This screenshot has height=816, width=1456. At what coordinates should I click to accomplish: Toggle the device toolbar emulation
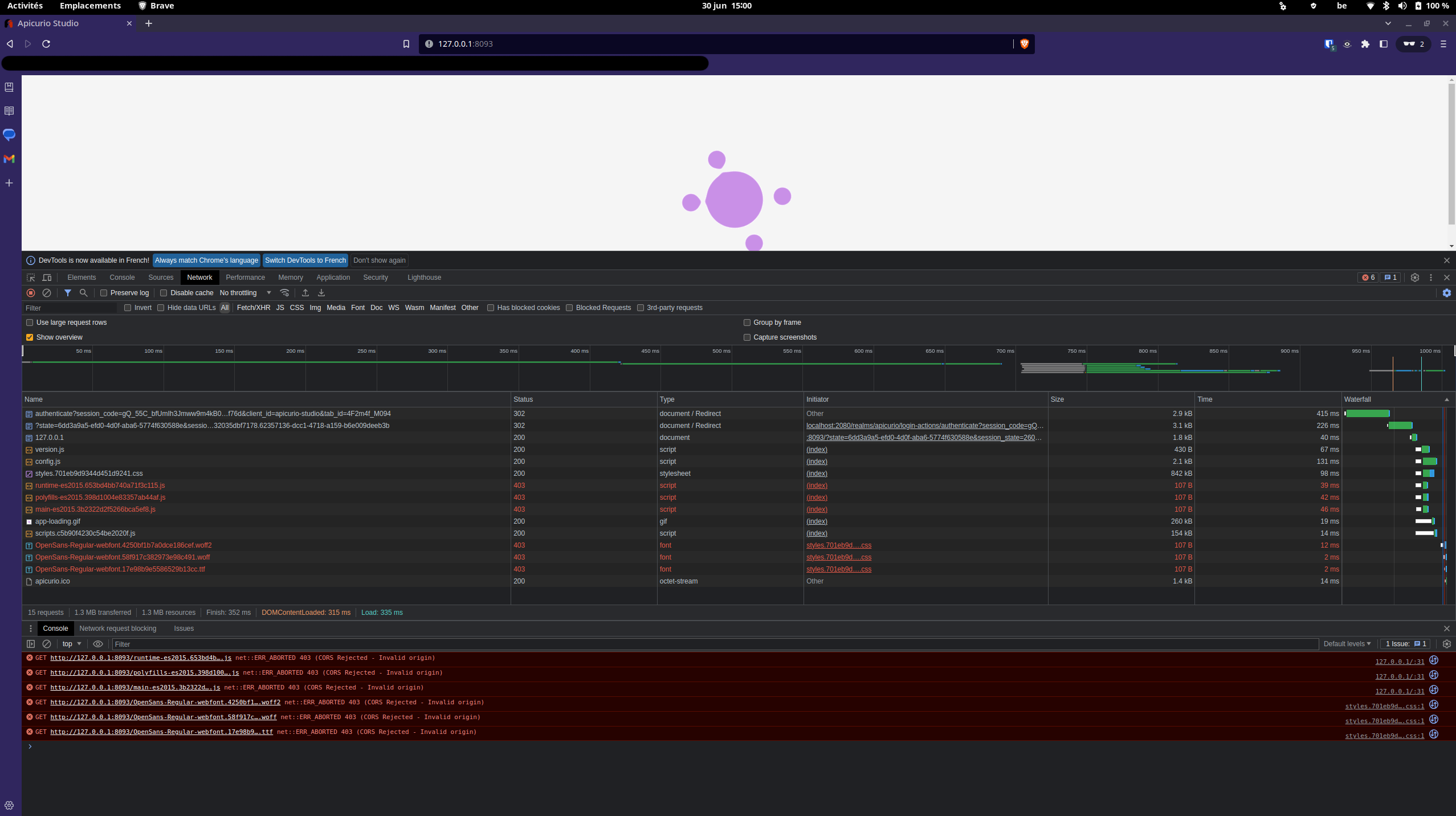[47, 278]
